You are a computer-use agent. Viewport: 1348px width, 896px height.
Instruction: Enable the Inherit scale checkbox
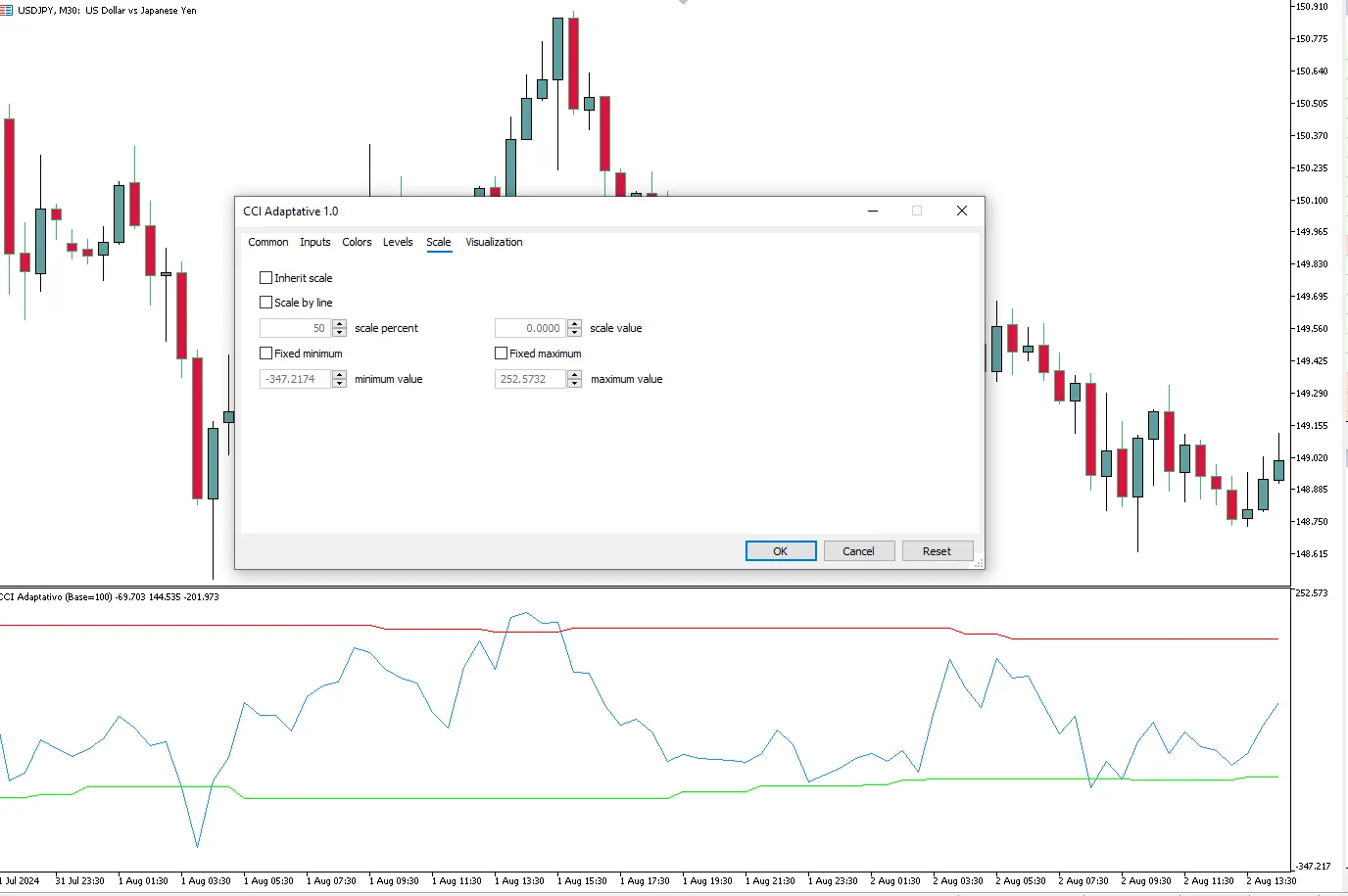tap(265, 278)
